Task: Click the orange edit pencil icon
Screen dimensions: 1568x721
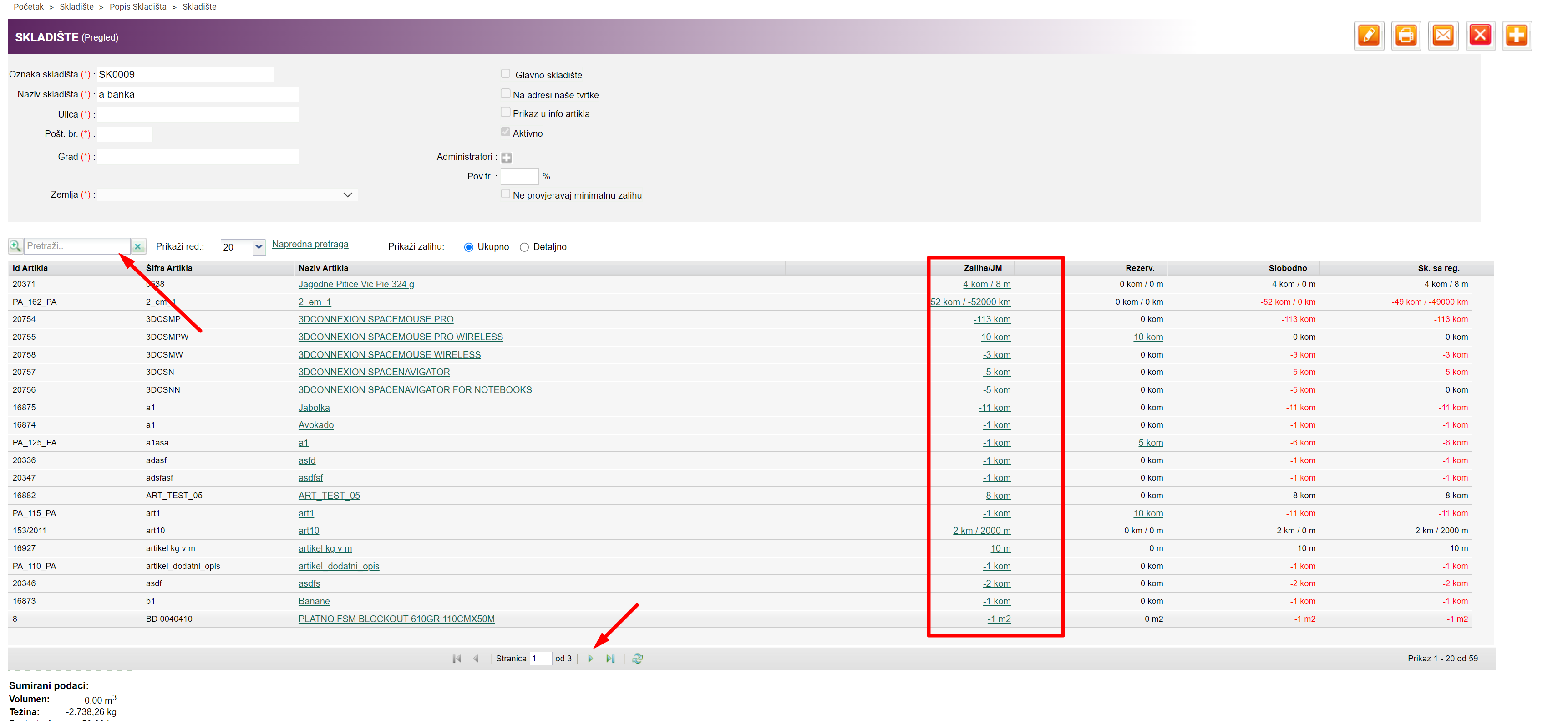Action: pyautogui.click(x=1368, y=36)
